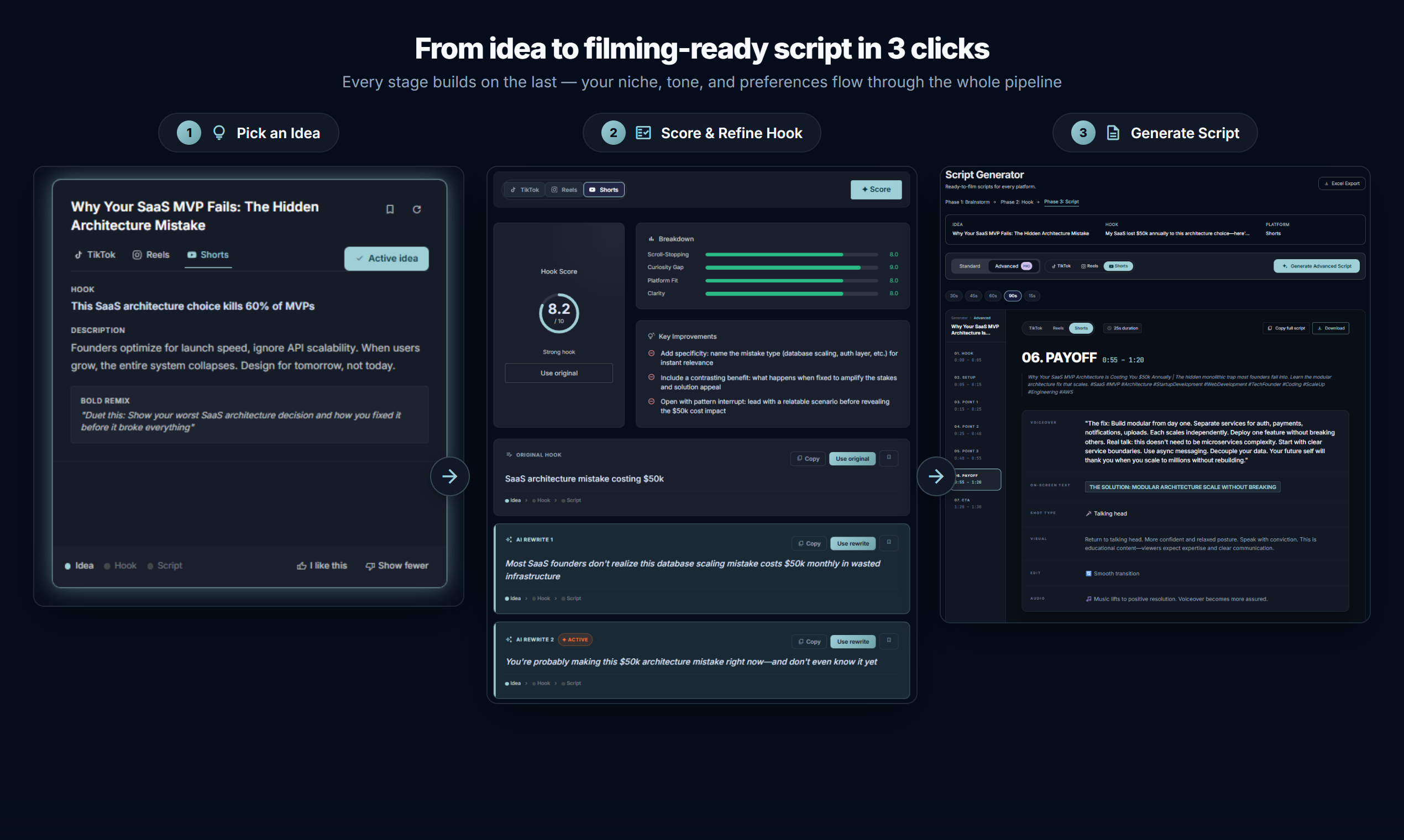Select Shorts in the hook scorer
The width and height of the screenshot is (1404, 840).
point(604,190)
